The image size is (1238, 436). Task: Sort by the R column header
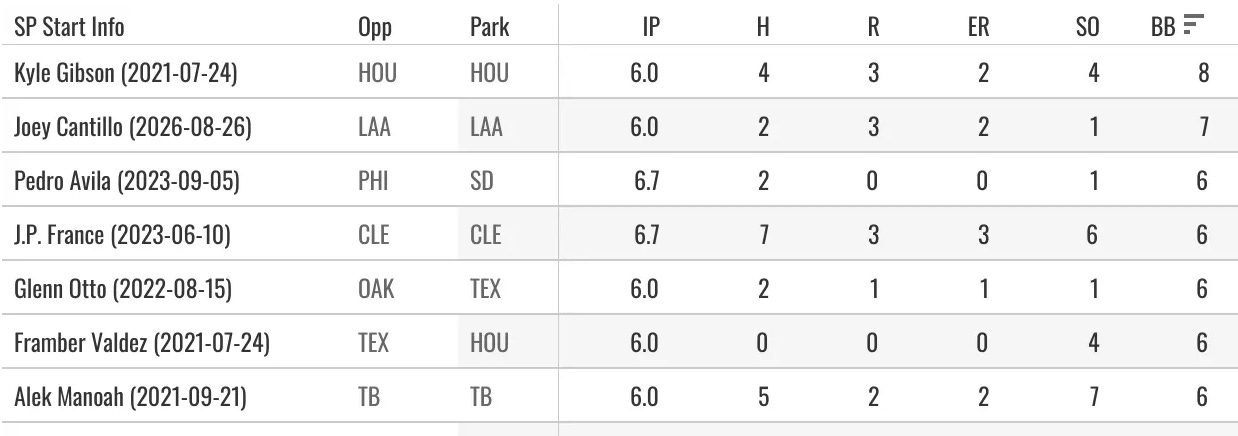click(873, 26)
